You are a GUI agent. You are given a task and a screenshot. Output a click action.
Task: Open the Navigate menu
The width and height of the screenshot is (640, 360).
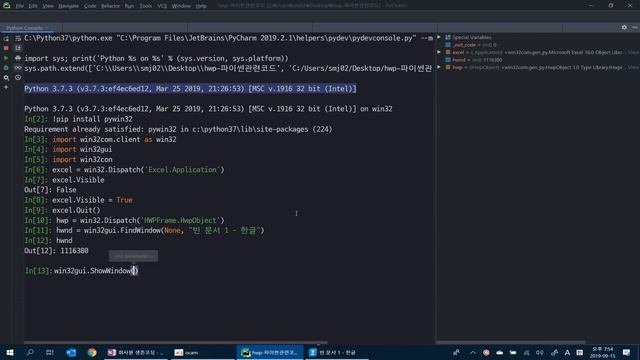point(68,6)
